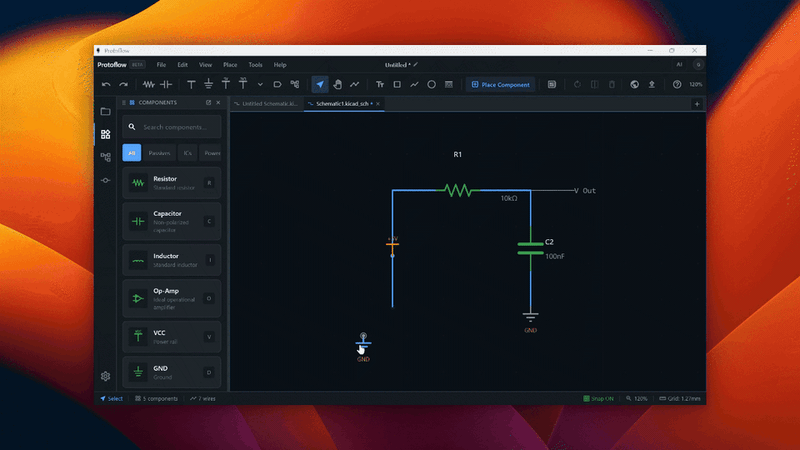800x450 pixels.
Task: Select the Text tool in the toolbar
Action: pos(380,85)
